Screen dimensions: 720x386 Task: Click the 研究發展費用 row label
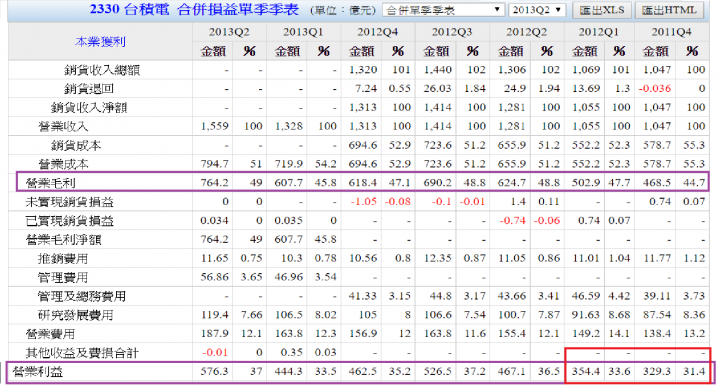pyautogui.click(x=76, y=315)
